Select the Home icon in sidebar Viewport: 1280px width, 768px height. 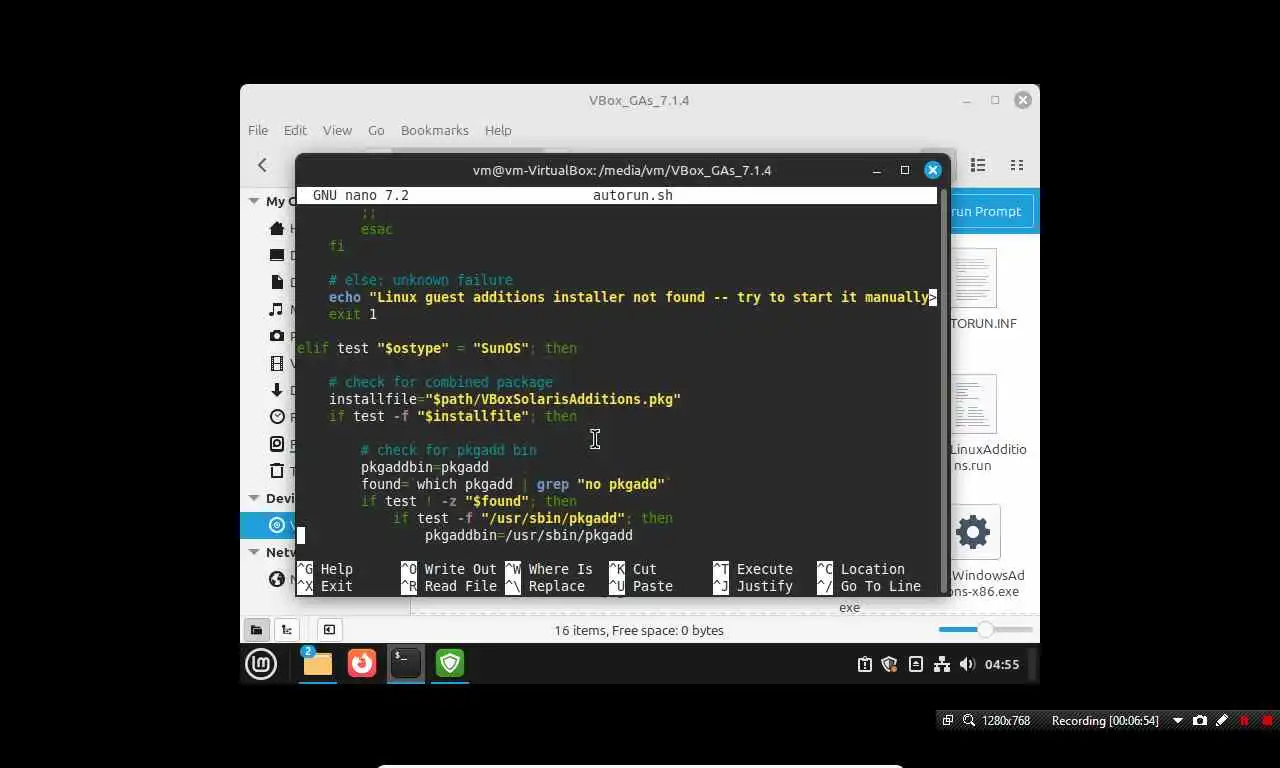pyautogui.click(x=277, y=229)
